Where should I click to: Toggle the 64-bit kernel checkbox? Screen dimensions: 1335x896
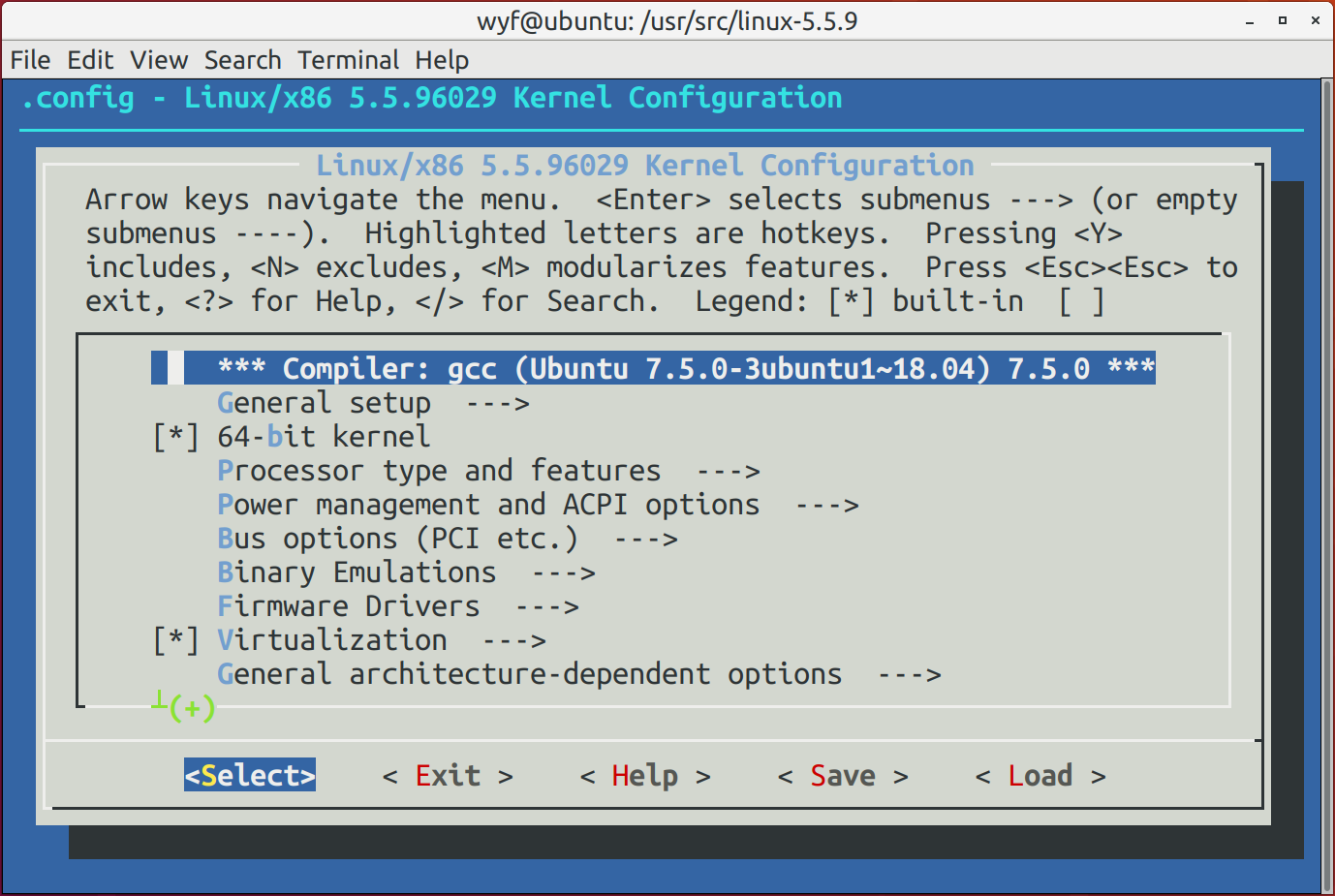coord(175,437)
